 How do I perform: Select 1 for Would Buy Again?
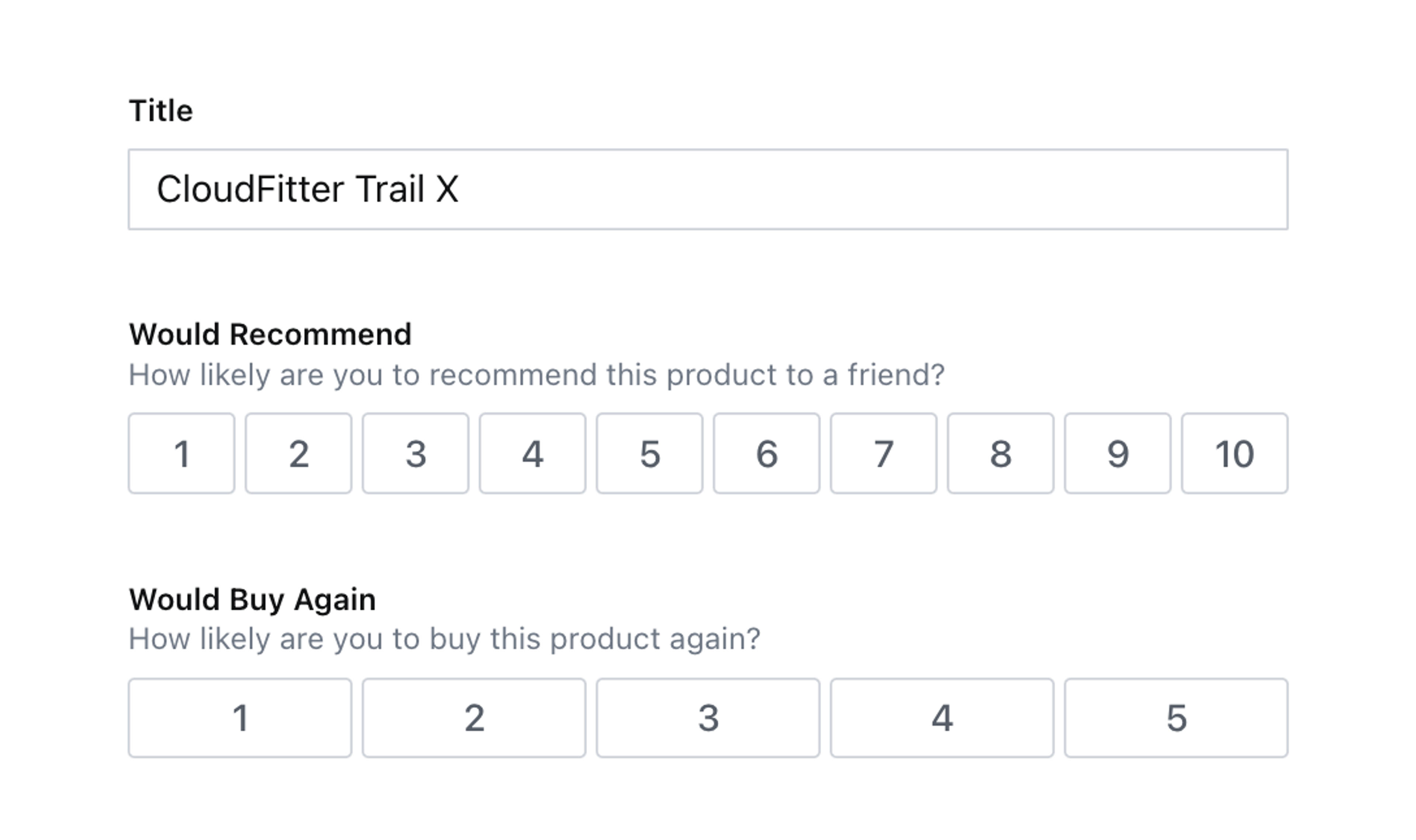click(x=240, y=718)
